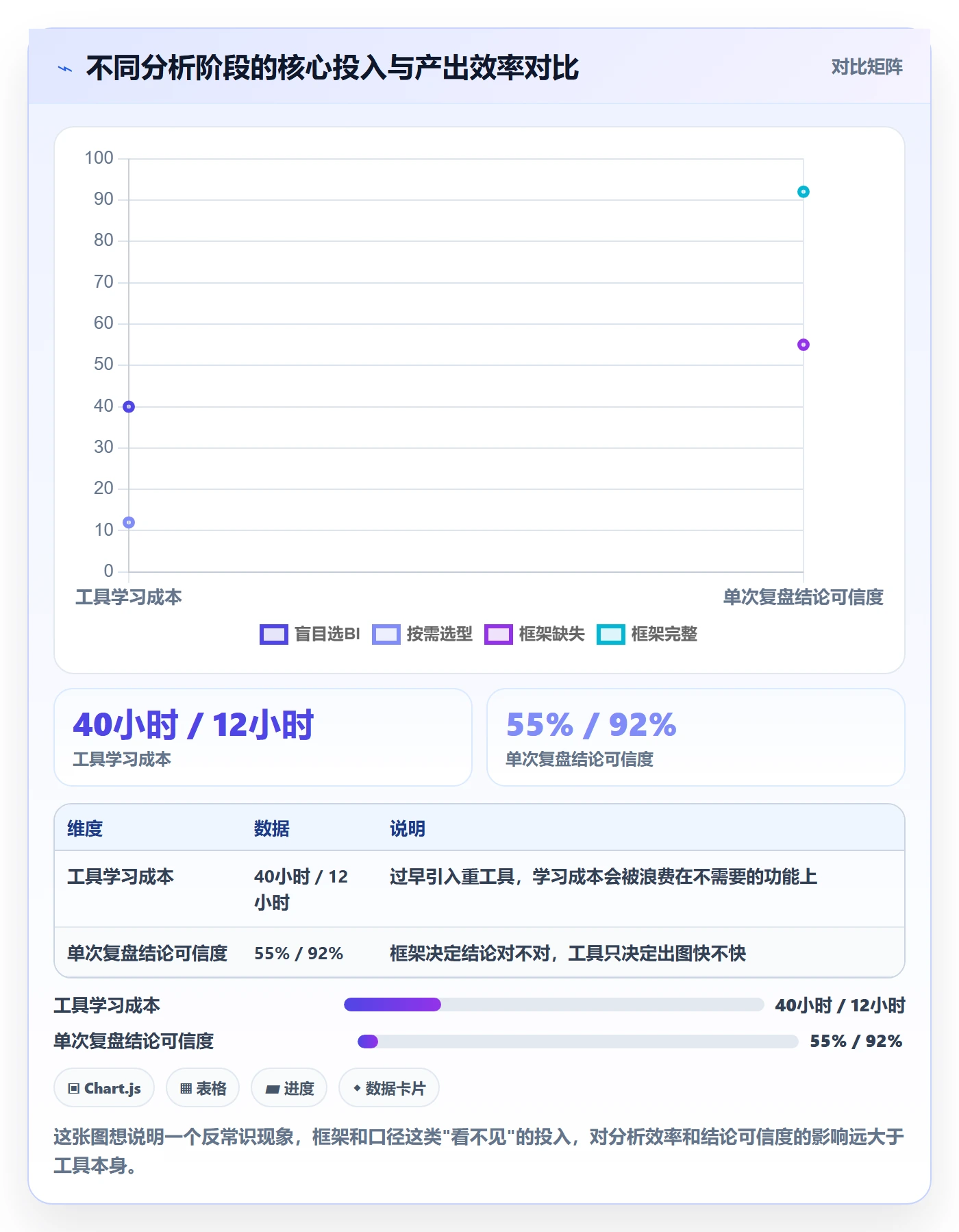Click the 55% / 92% value beside the progress bar
Viewport: 959px width, 1232px height.
[856, 1041]
